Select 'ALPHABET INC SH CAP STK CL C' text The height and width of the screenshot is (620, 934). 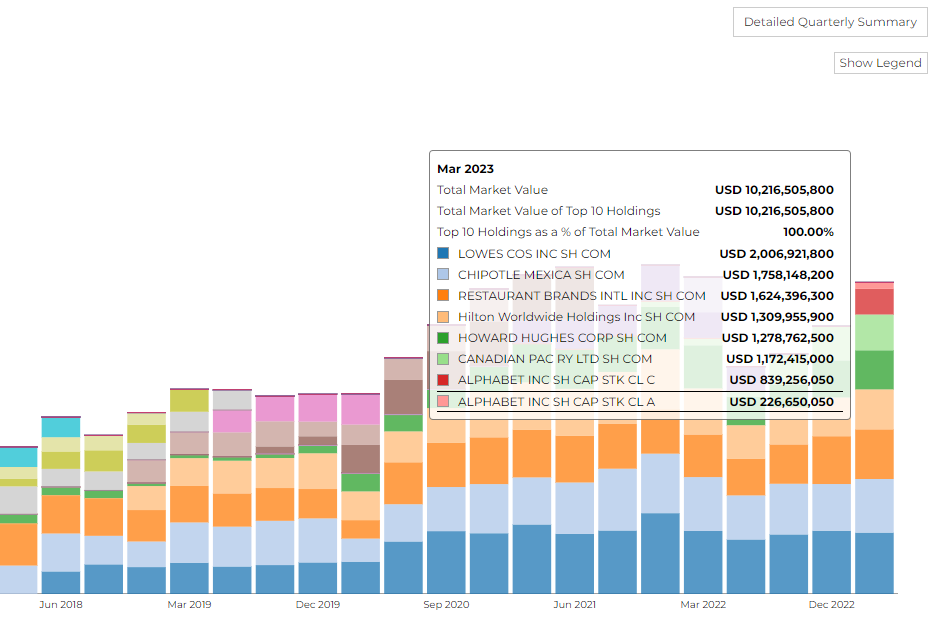click(x=556, y=379)
